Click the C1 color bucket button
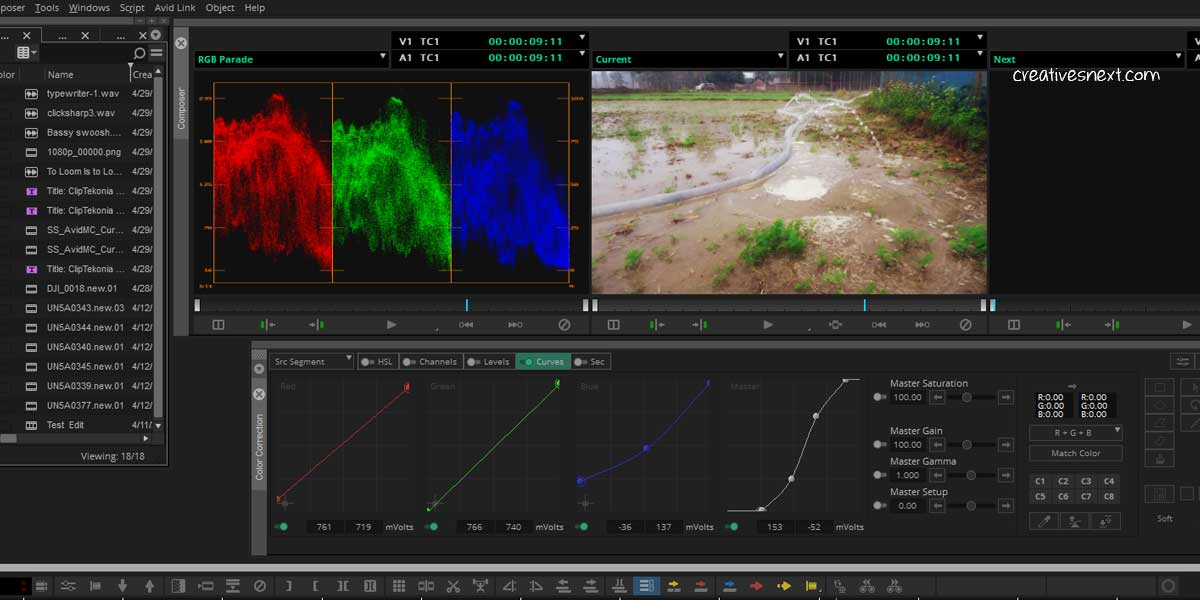 pyautogui.click(x=1040, y=481)
